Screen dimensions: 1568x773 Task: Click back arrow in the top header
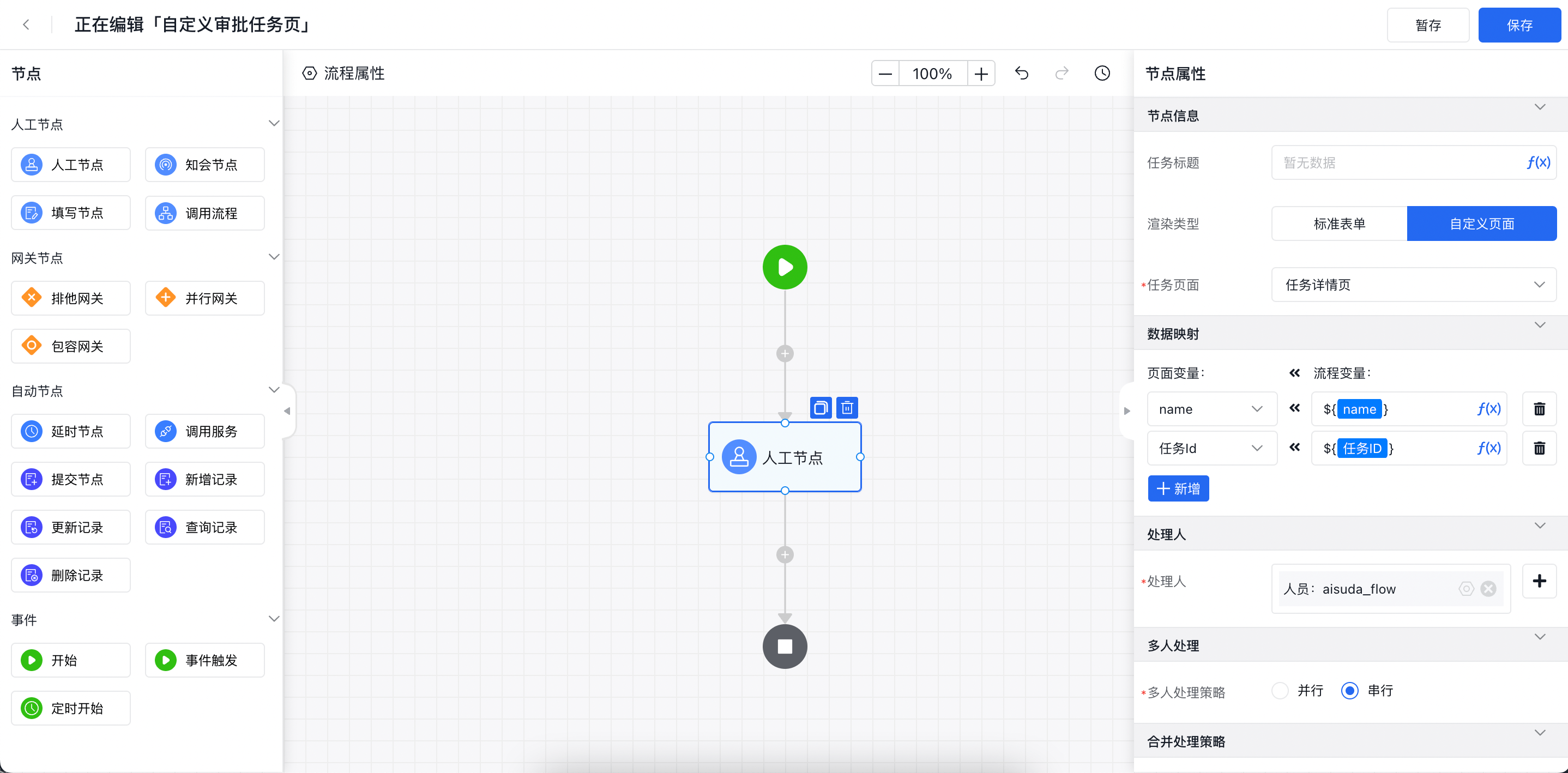[x=26, y=25]
